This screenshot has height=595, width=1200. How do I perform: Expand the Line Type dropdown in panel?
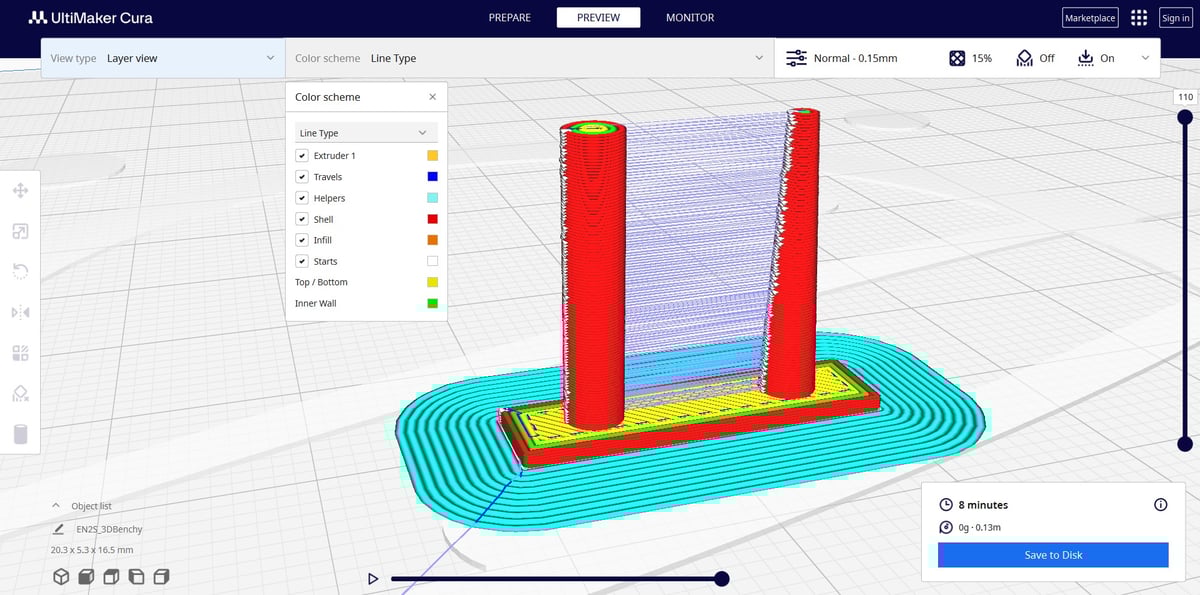pyautogui.click(x=365, y=133)
